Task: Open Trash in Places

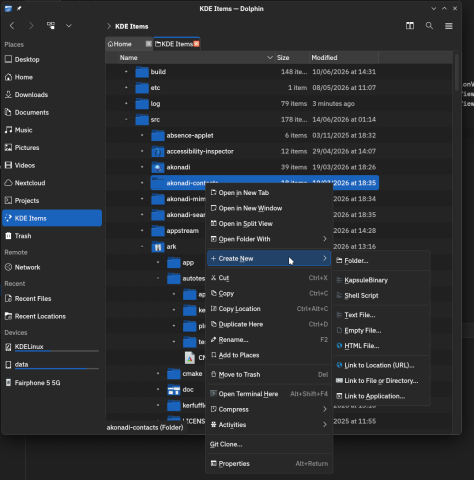Action: click(52, 236)
